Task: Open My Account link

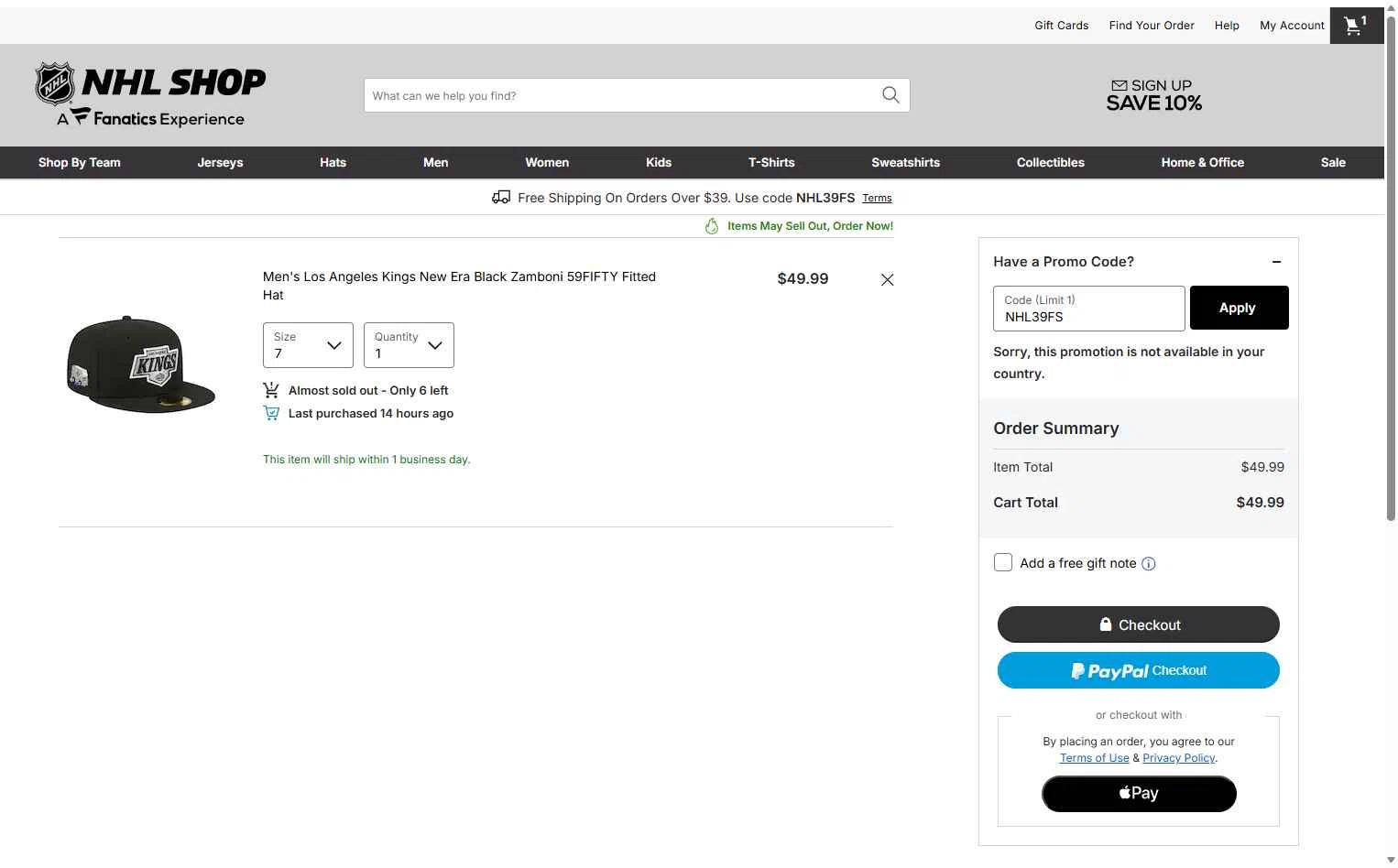Action: (1292, 26)
